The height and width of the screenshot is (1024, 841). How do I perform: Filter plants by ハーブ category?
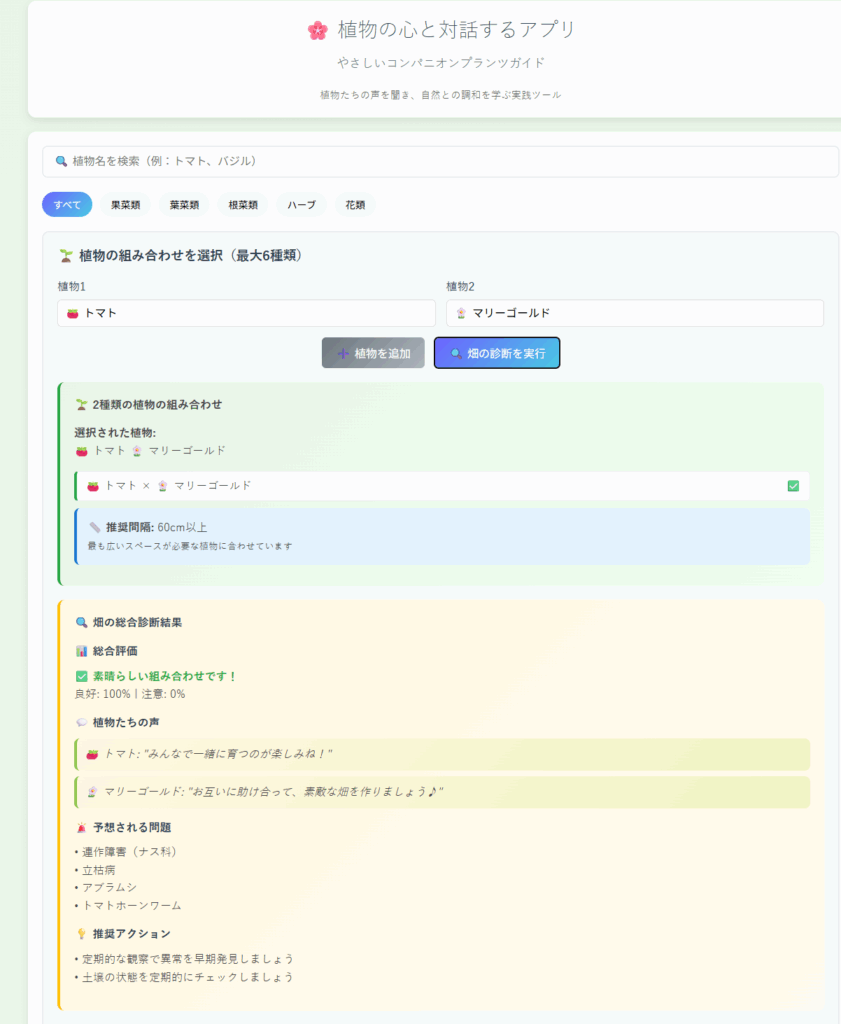tap(301, 205)
